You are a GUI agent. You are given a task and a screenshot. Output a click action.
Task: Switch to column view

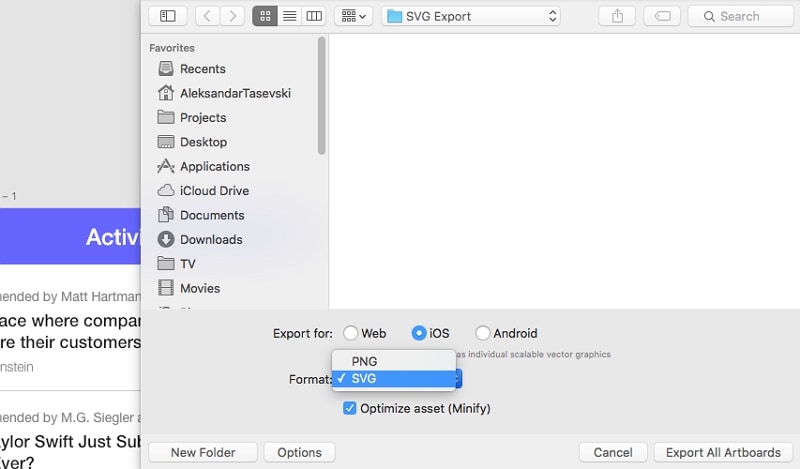click(x=314, y=16)
